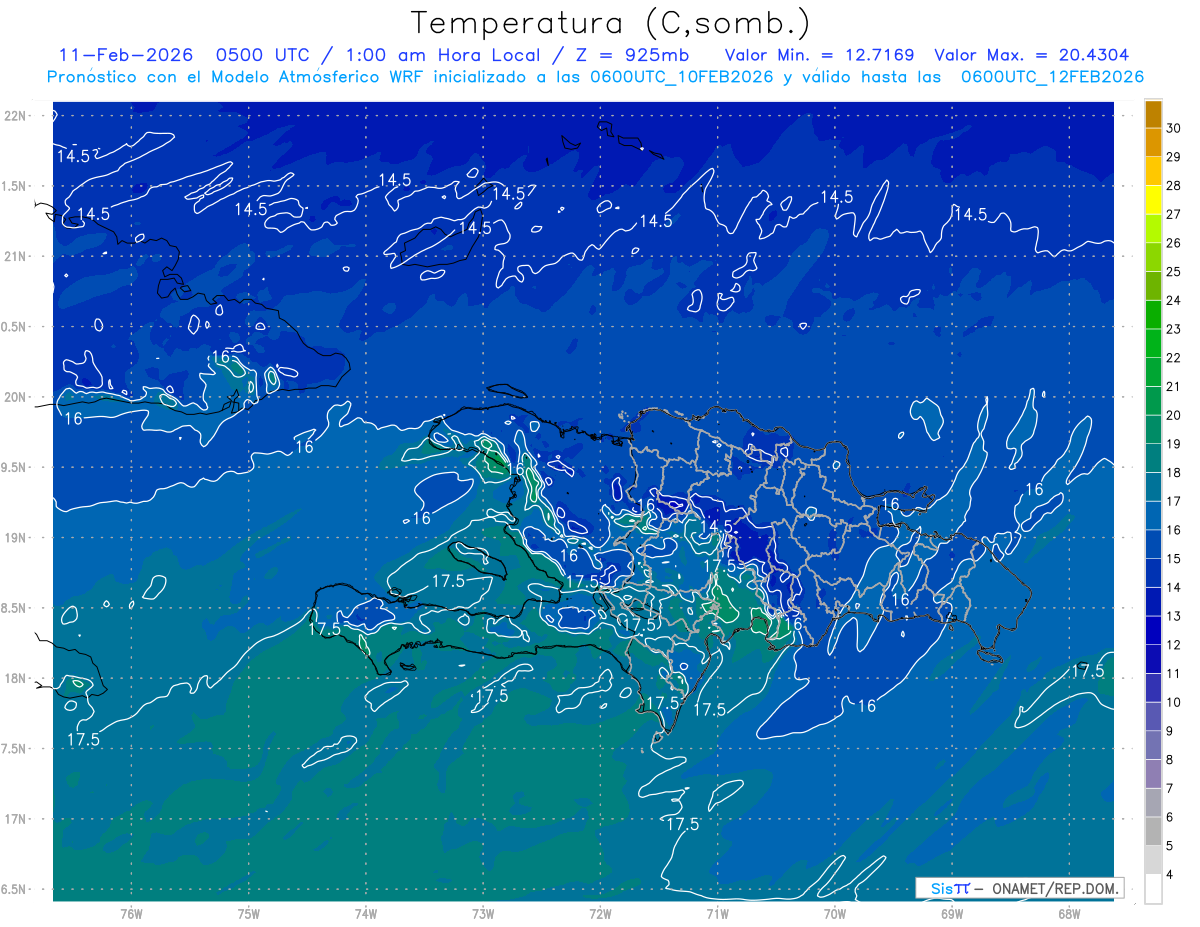Image resolution: width=1200 pixels, height=927 pixels.
Task: Select the '0600UTC_12FEB2026' valid-until time
Action: (x=1053, y=77)
